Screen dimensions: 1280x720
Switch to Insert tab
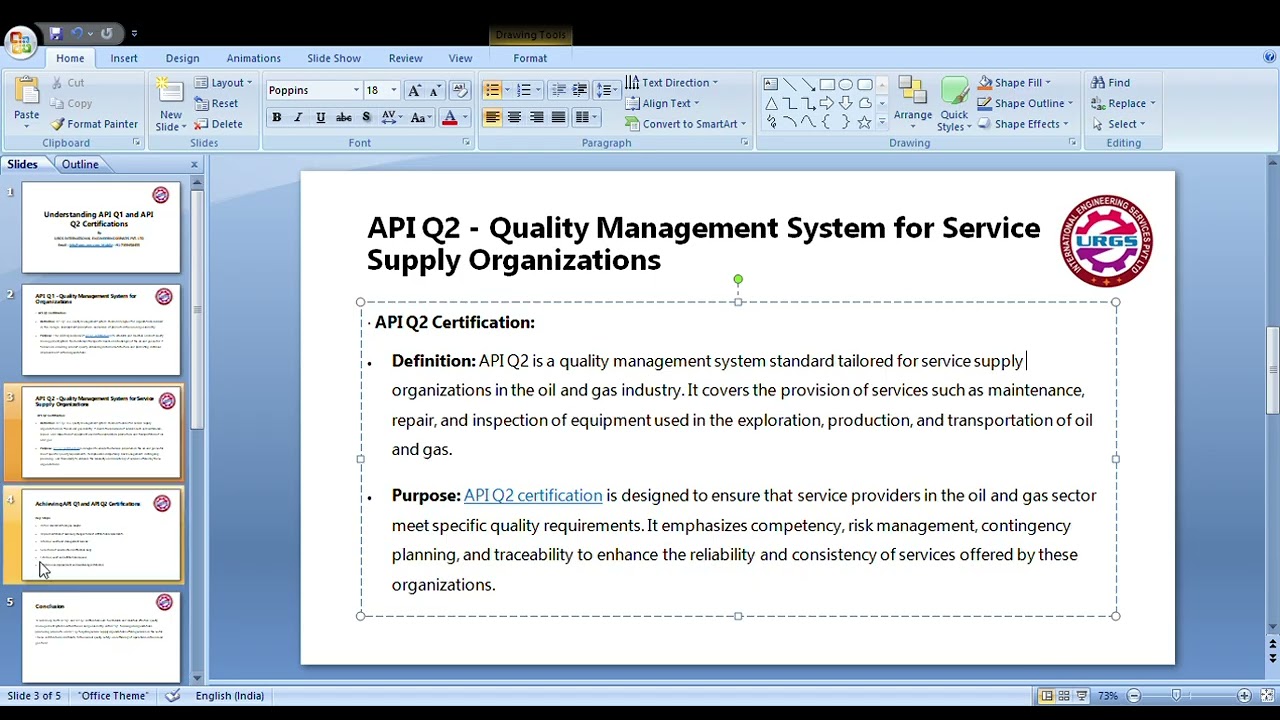tap(124, 58)
